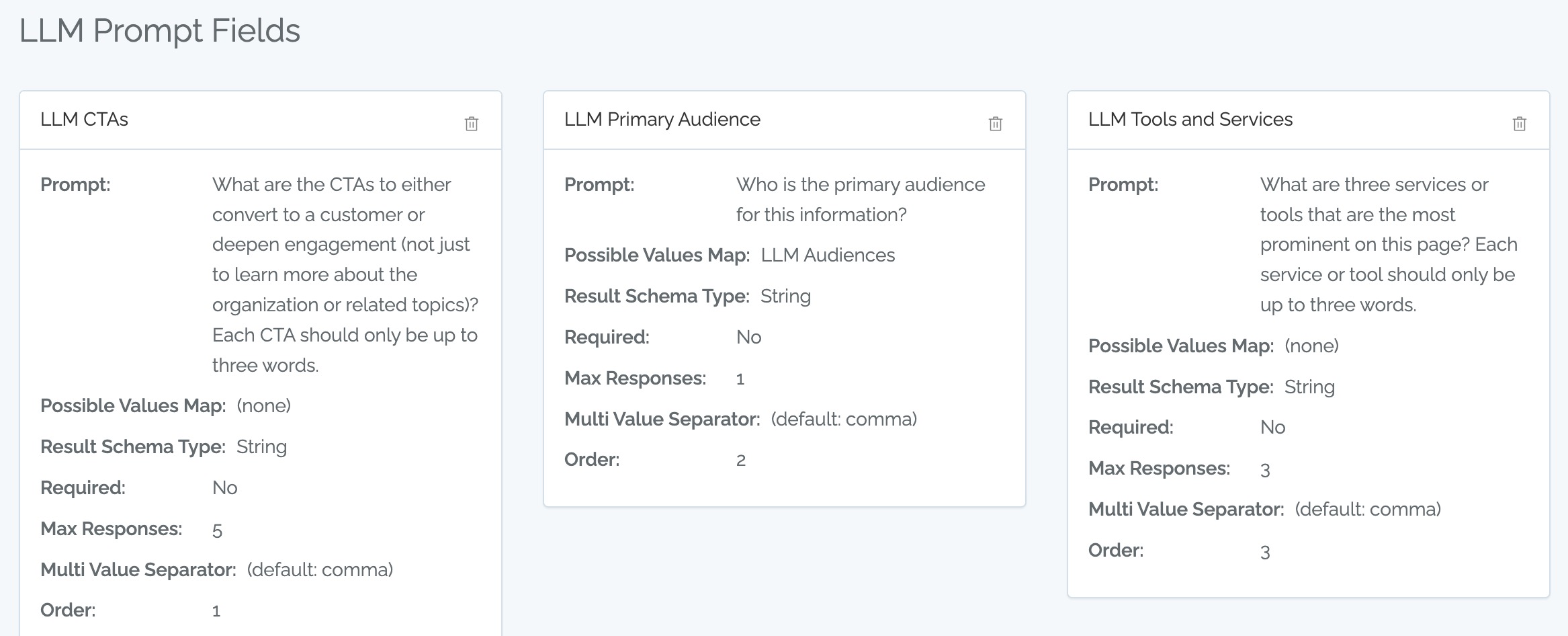Click Required value No in LLM Primary Audience

point(748,337)
